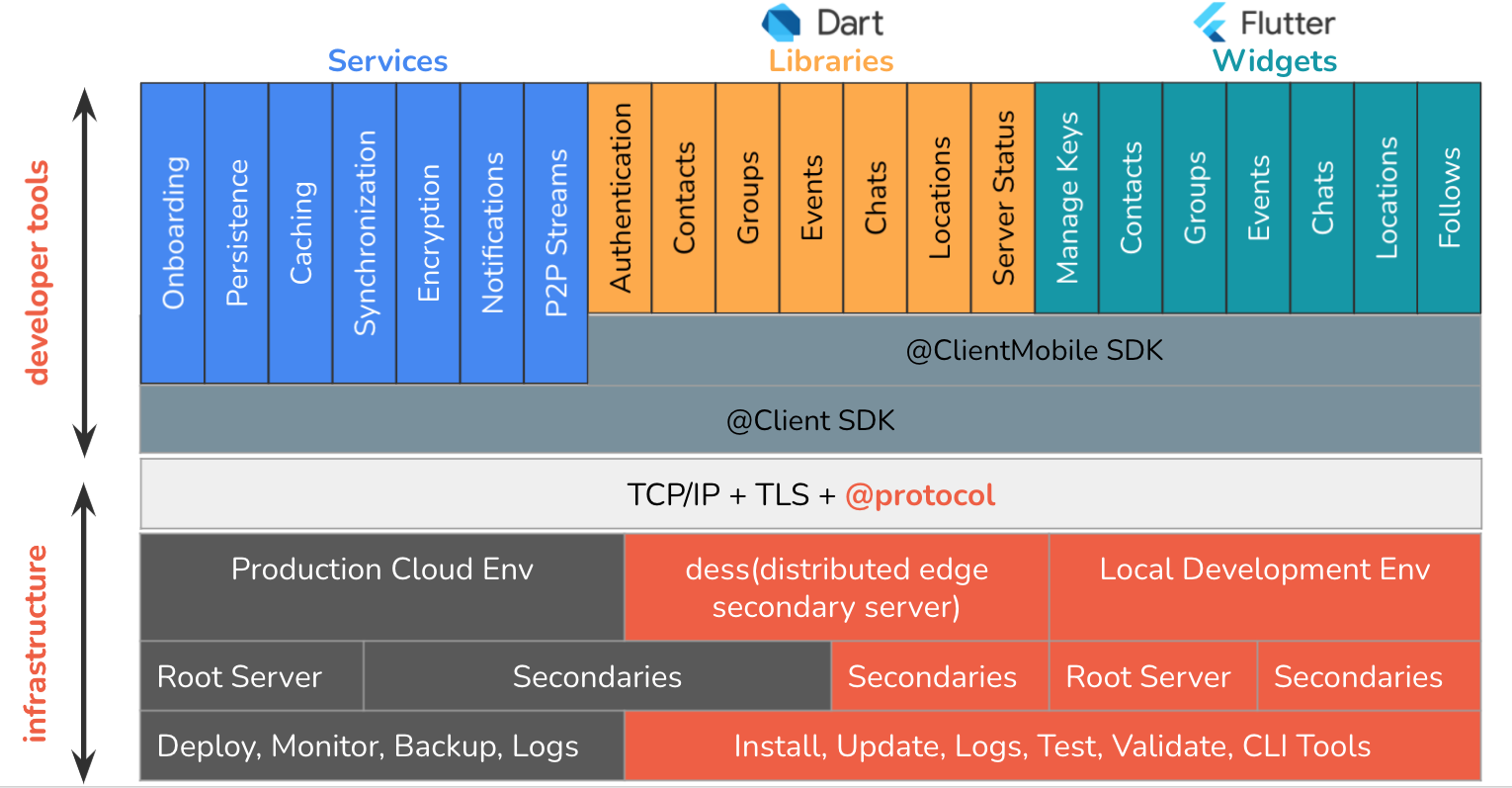
Task: Select the @ClientMobile SDK bar
Action: click(1035, 350)
